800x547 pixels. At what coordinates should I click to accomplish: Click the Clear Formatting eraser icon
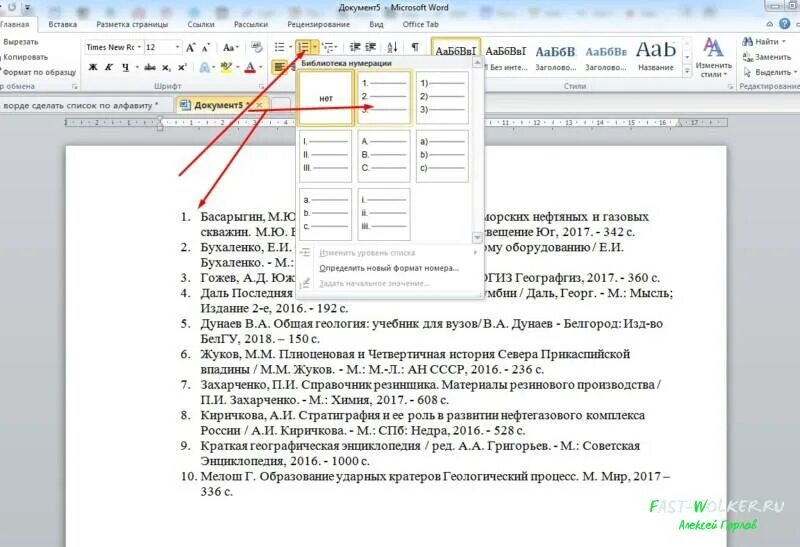click(x=257, y=47)
